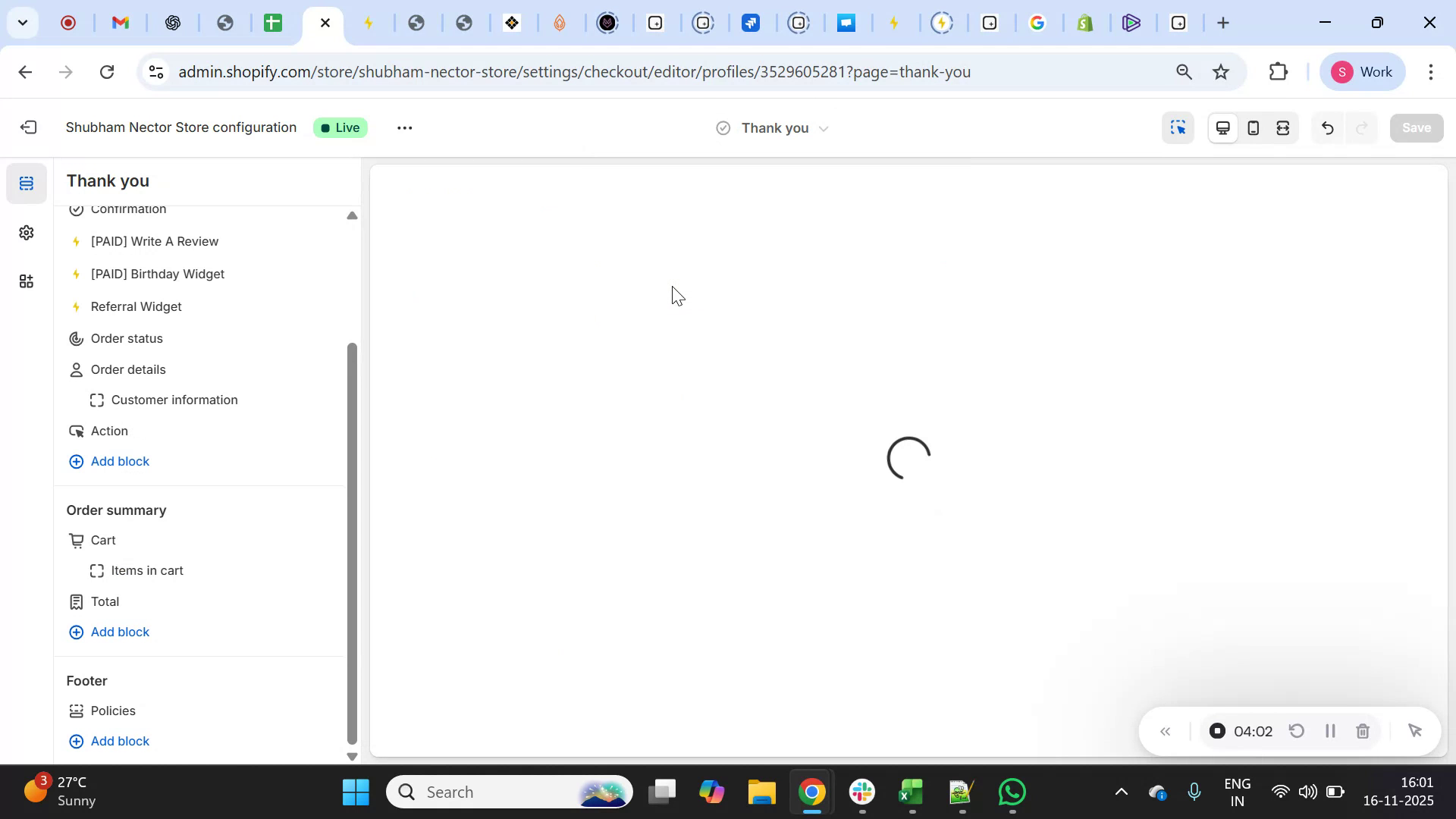1456x819 pixels.
Task: Open the more options menu next to Live
Action: tap(404, 127)
